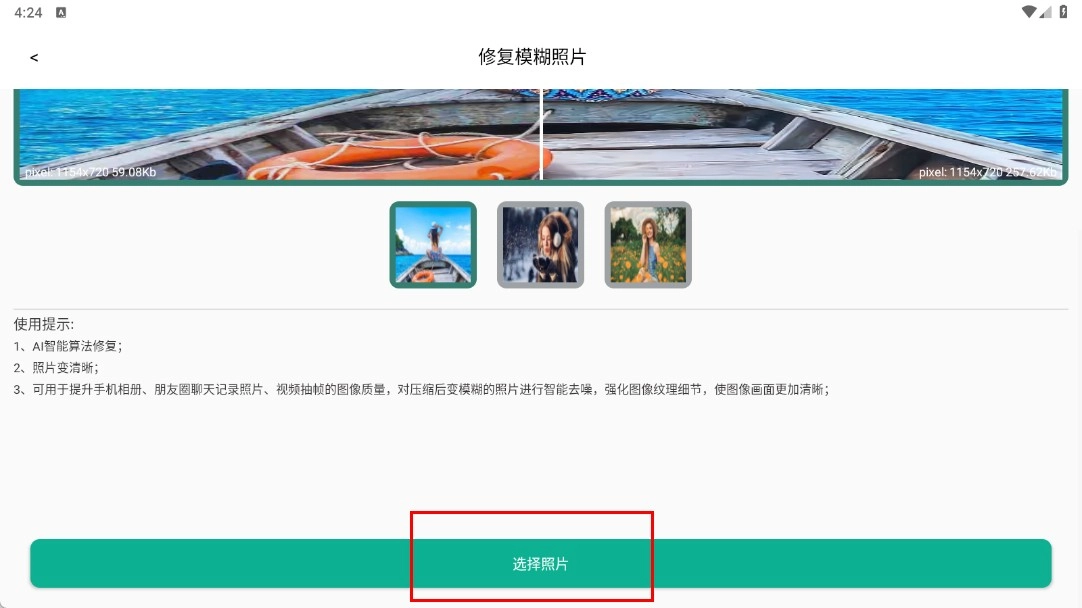The width and height of the screenshot is (1082, 608).
Task: Go back using the < arrow
Action: [34, 57]
